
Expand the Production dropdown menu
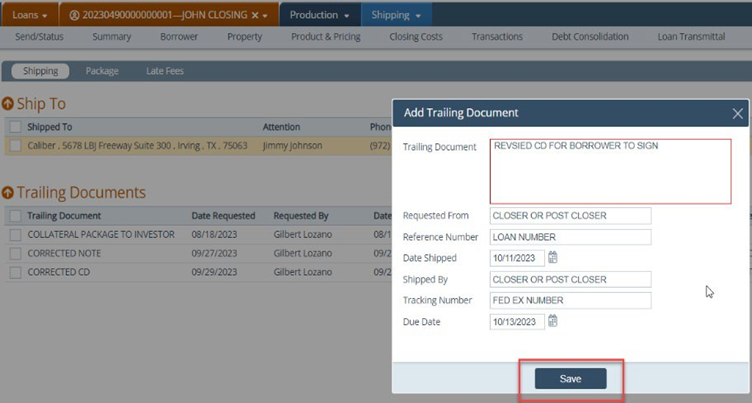point(319,15)
